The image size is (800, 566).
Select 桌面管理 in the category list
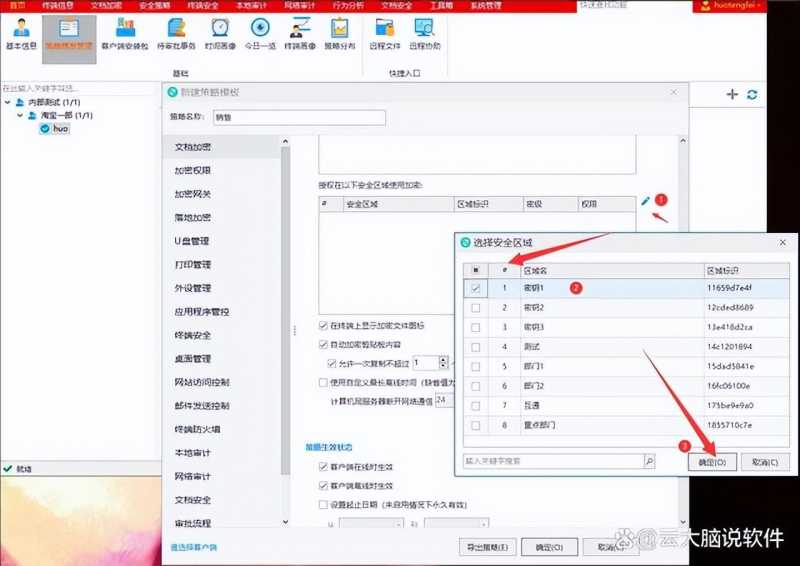[x=192, y=359]
